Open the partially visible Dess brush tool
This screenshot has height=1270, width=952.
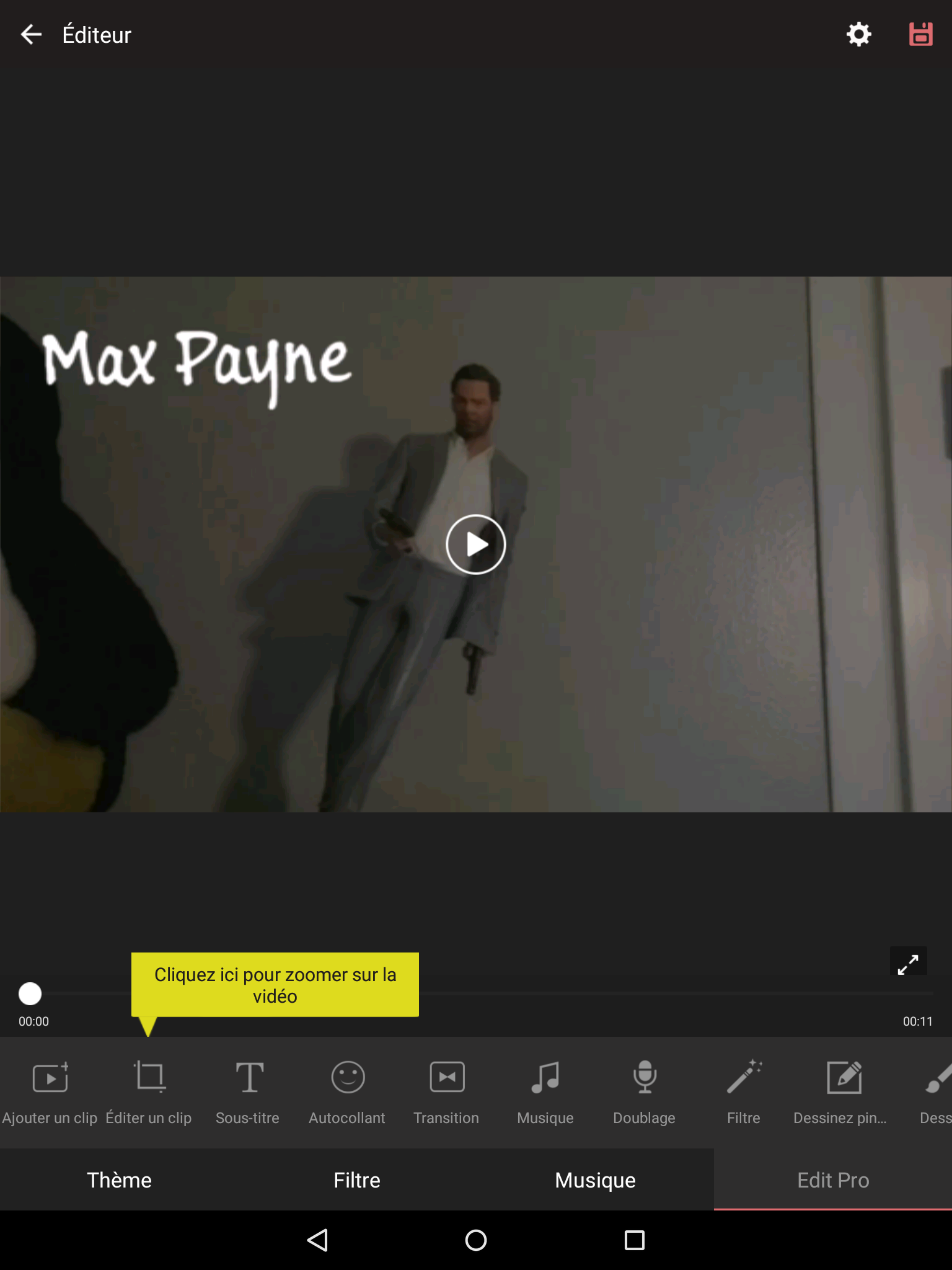tap(936, 1093)
